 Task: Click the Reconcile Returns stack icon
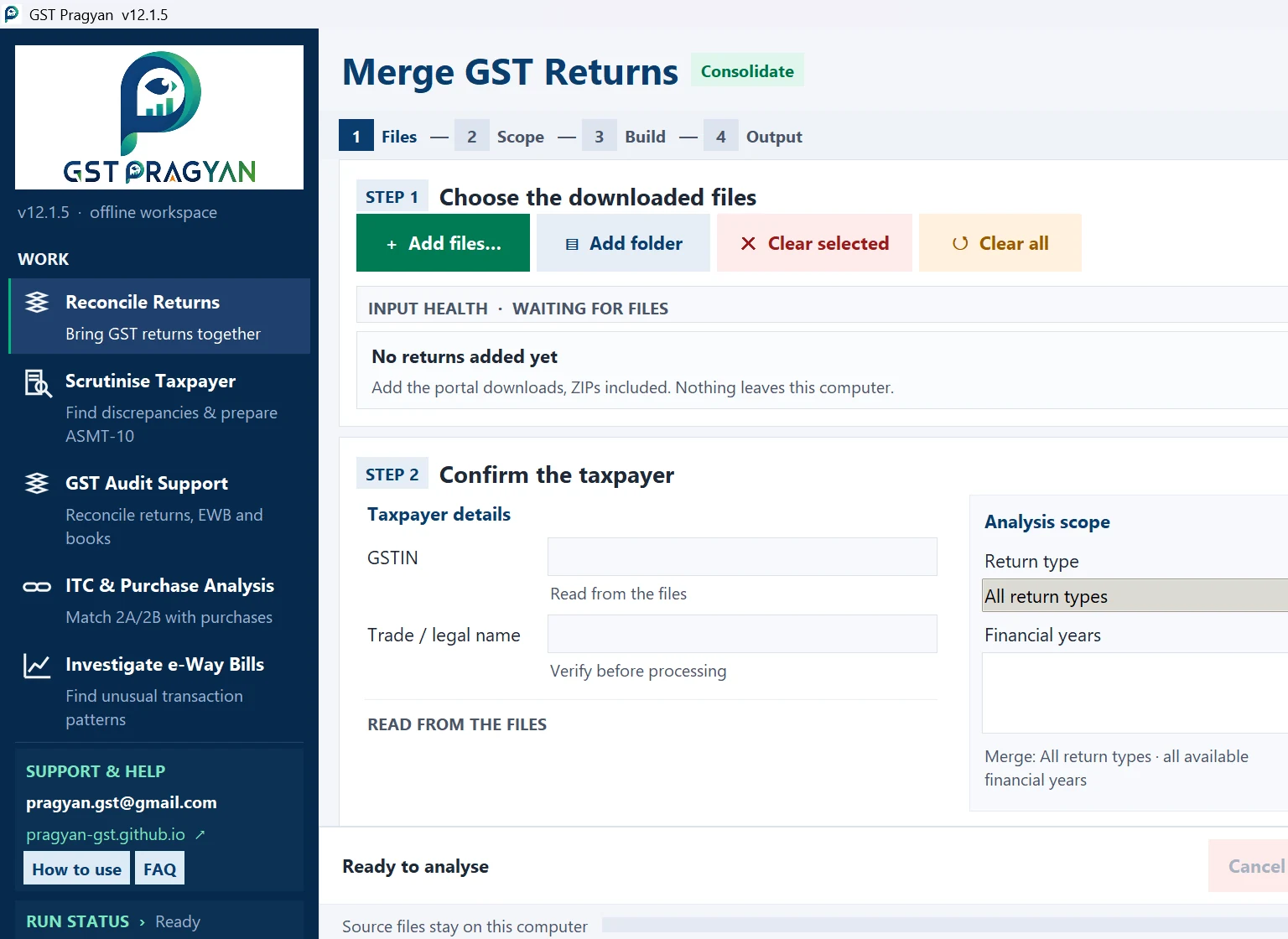pyautogui.click(x=37, y=302)
